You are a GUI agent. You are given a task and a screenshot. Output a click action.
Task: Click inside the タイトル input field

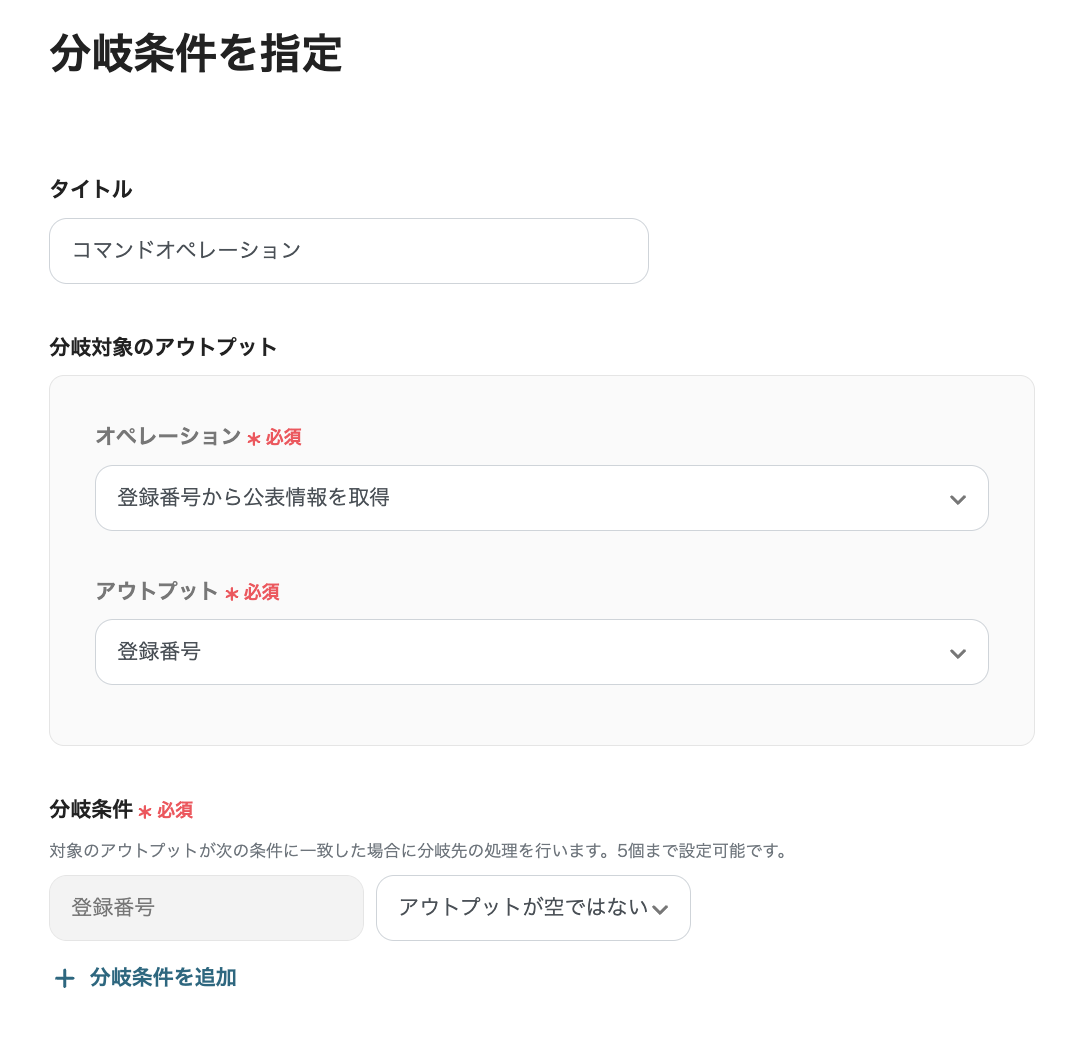pos(349,251)
